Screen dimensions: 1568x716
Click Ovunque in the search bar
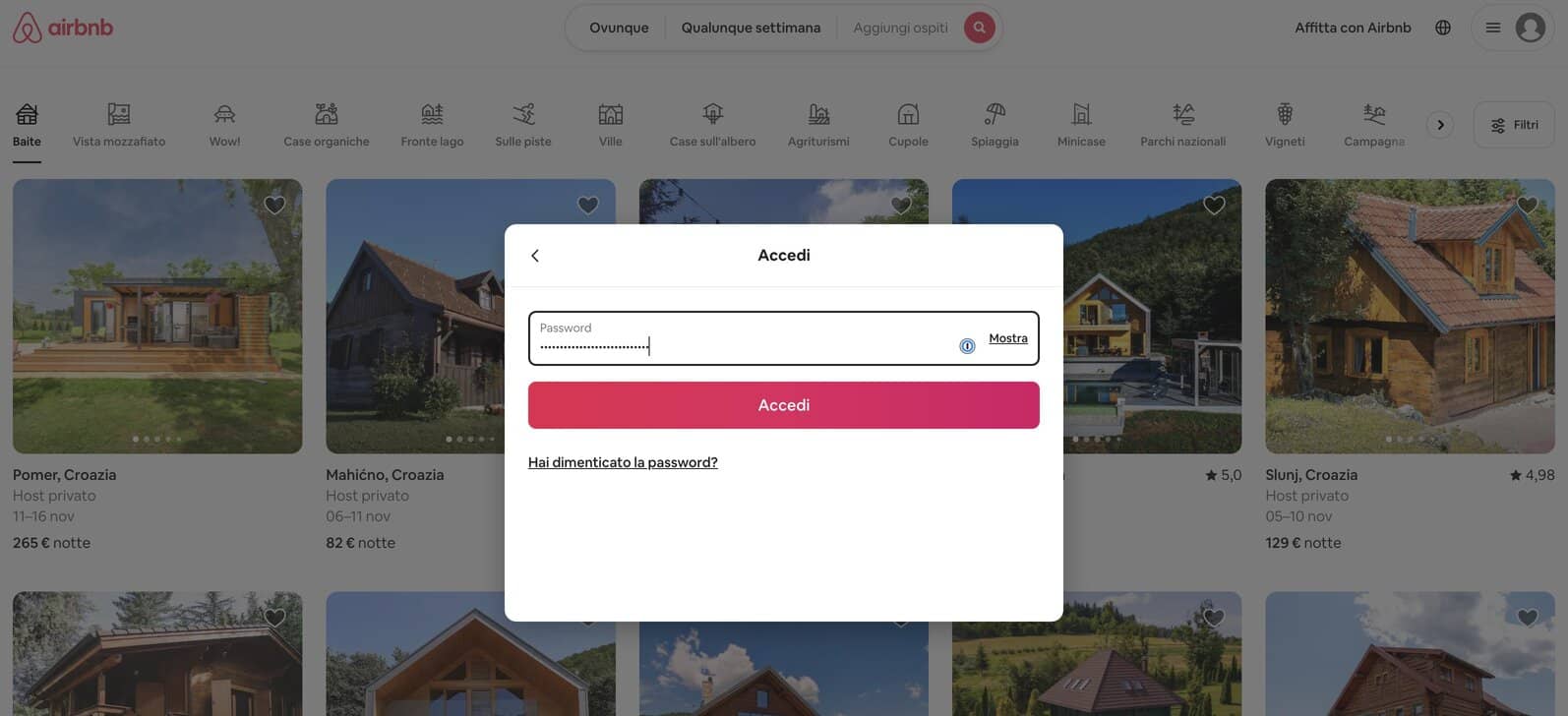pyautogui.click(x=619, y=28)
